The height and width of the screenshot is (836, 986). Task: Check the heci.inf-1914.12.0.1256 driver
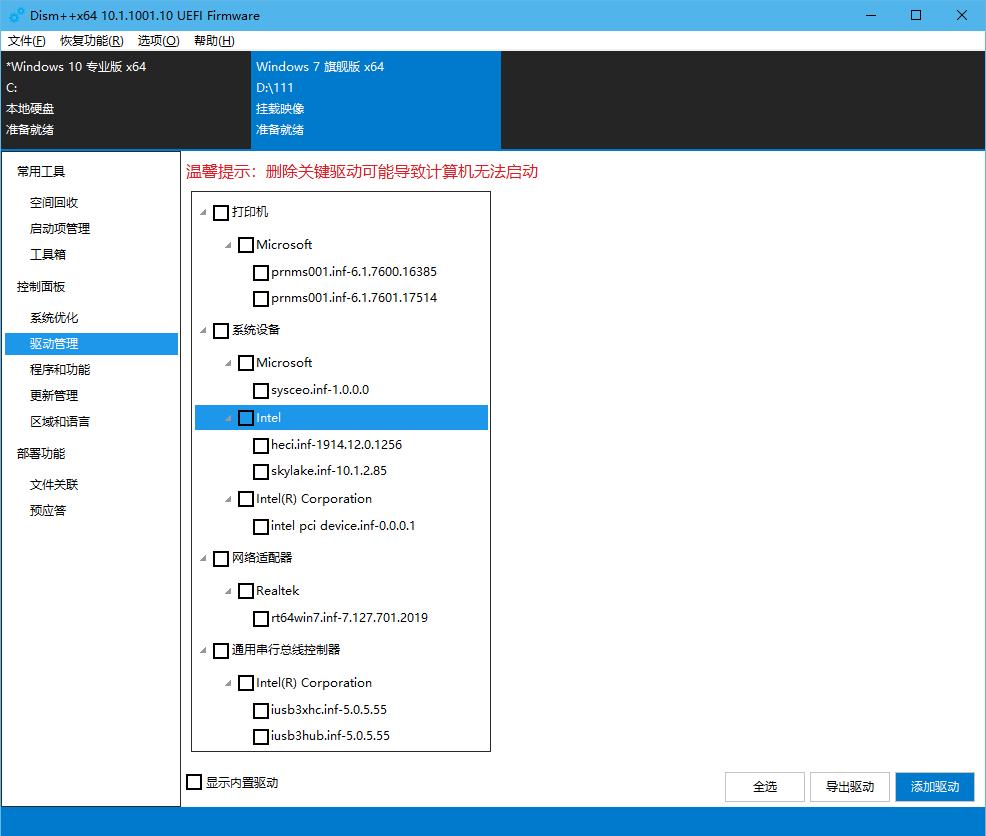point(261,445)
